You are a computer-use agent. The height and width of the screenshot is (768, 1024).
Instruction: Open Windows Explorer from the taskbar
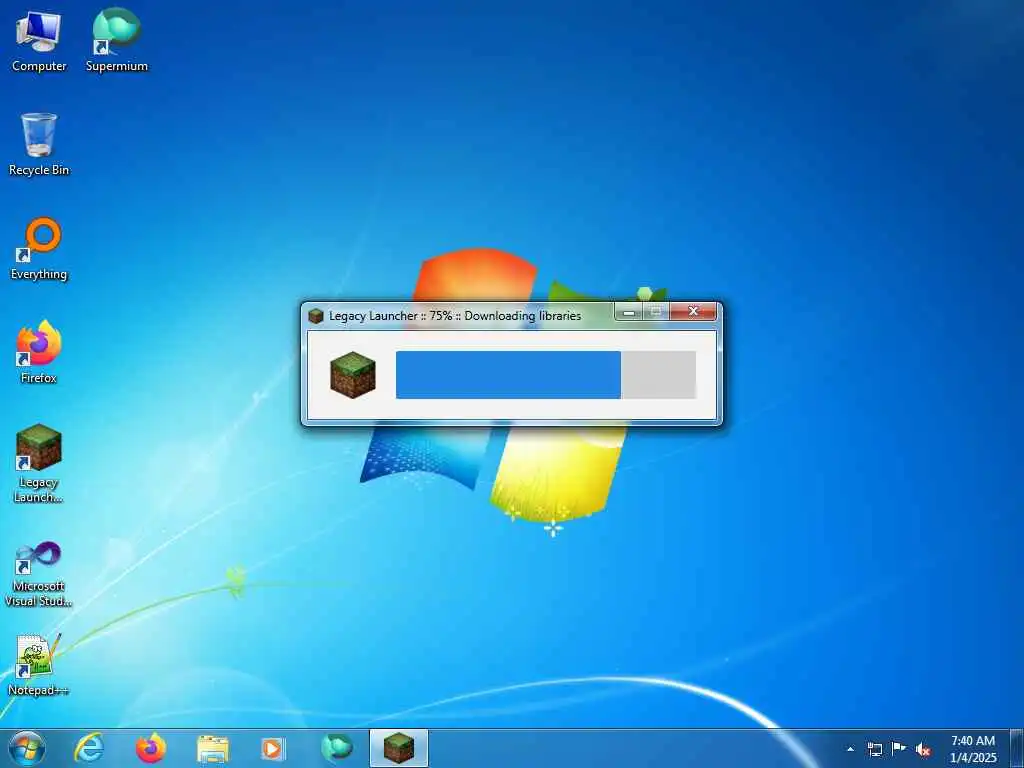point(212,749)
